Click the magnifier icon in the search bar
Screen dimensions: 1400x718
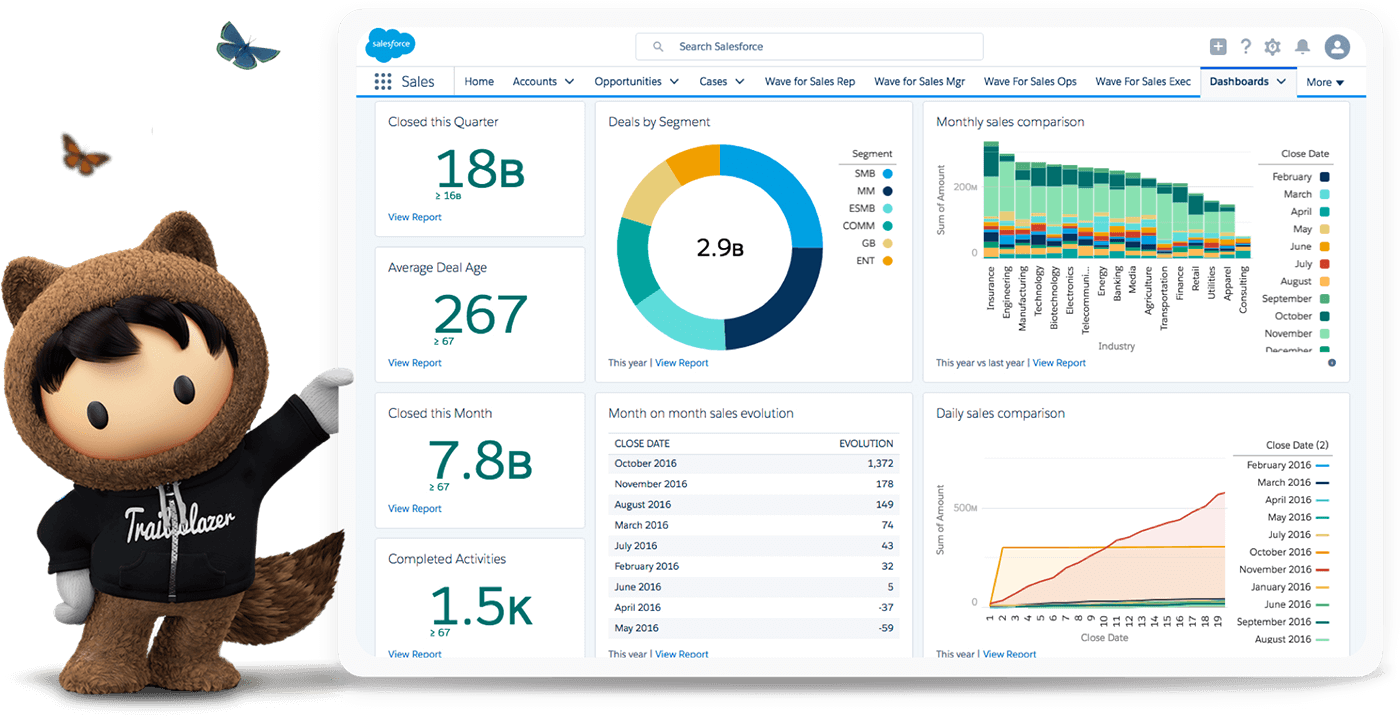[x=658, y=47]
